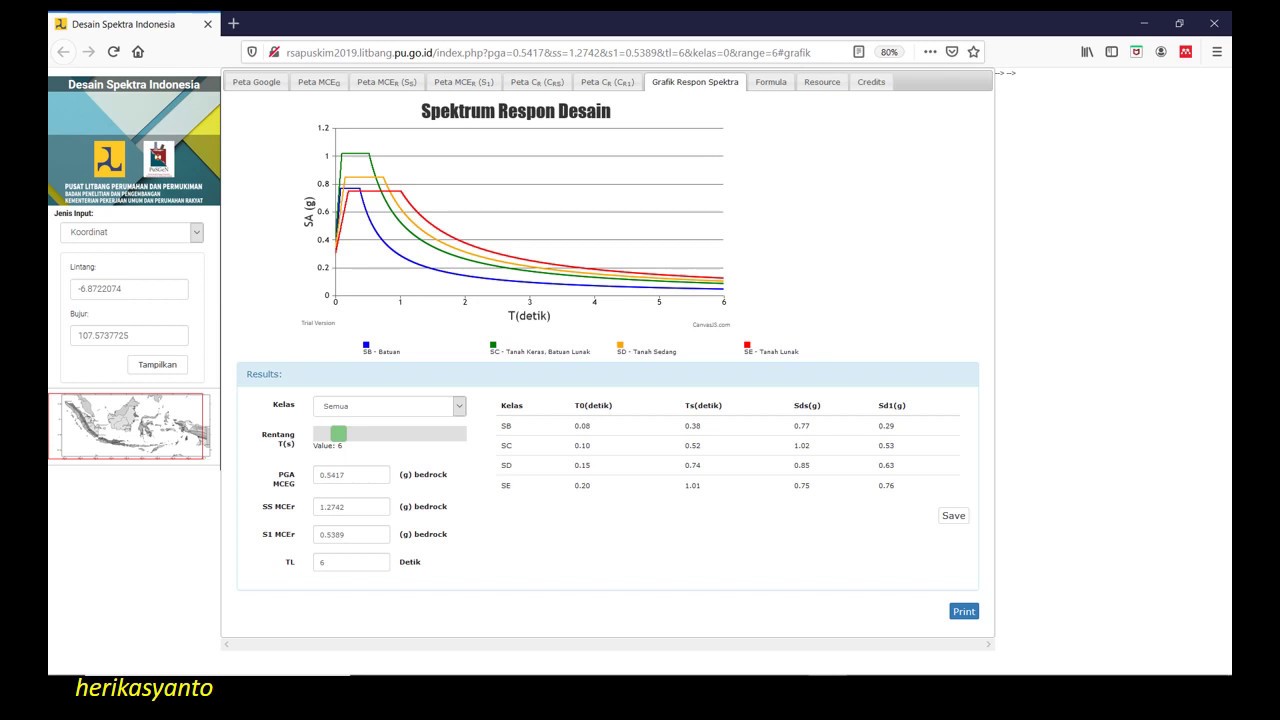This screenshot has width=1280, height=720.
Task: Switch to the Peta Google tab
Action: click(256, 82)
